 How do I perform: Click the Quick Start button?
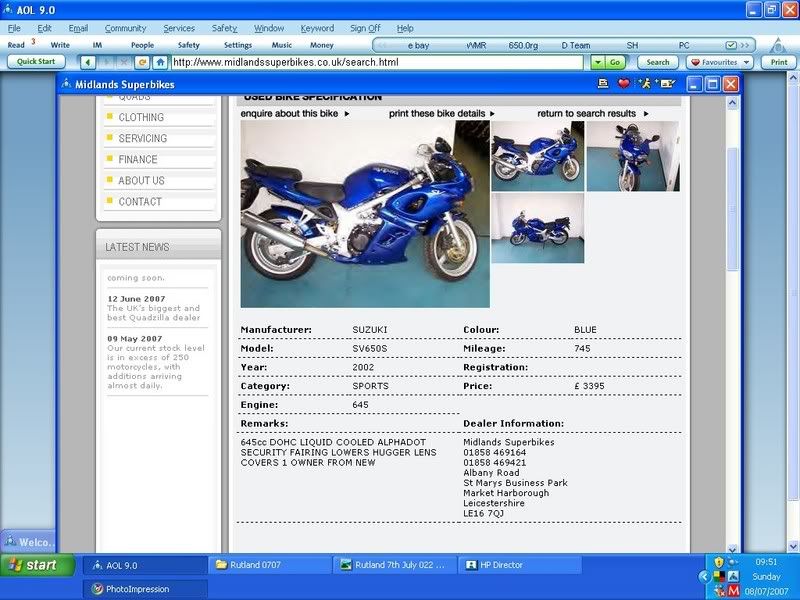point(36,61)
